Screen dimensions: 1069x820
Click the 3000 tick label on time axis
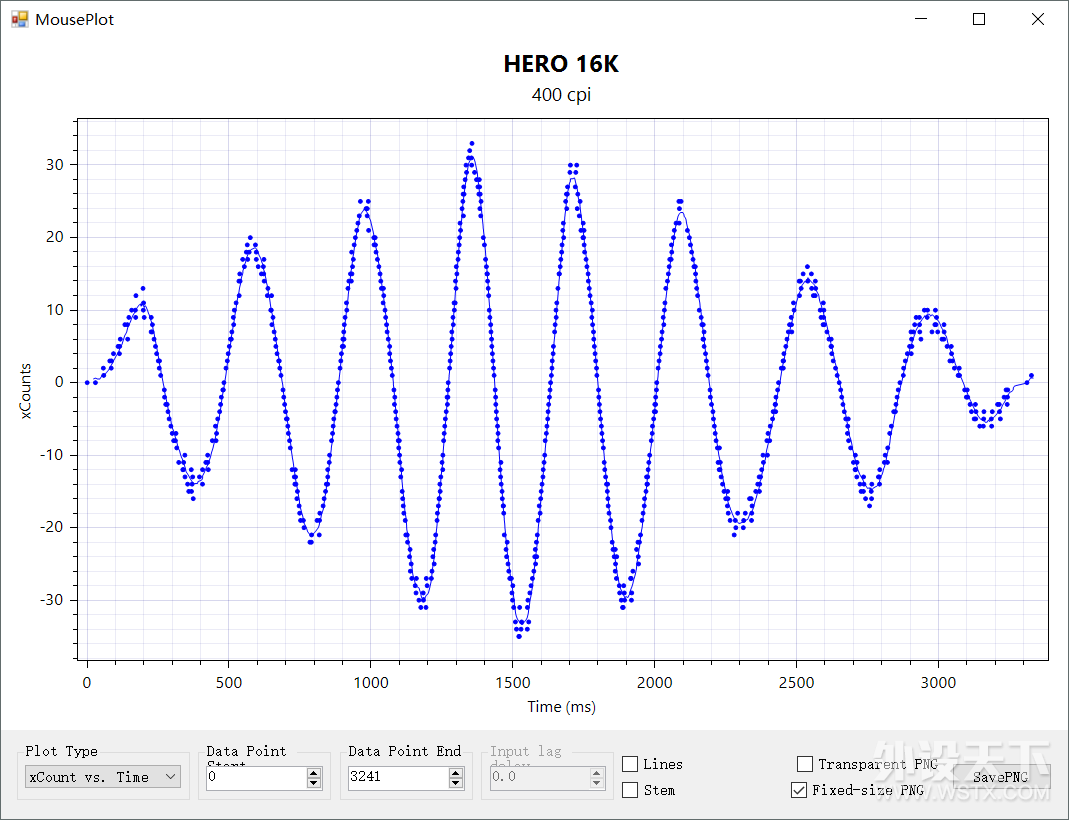938,683
